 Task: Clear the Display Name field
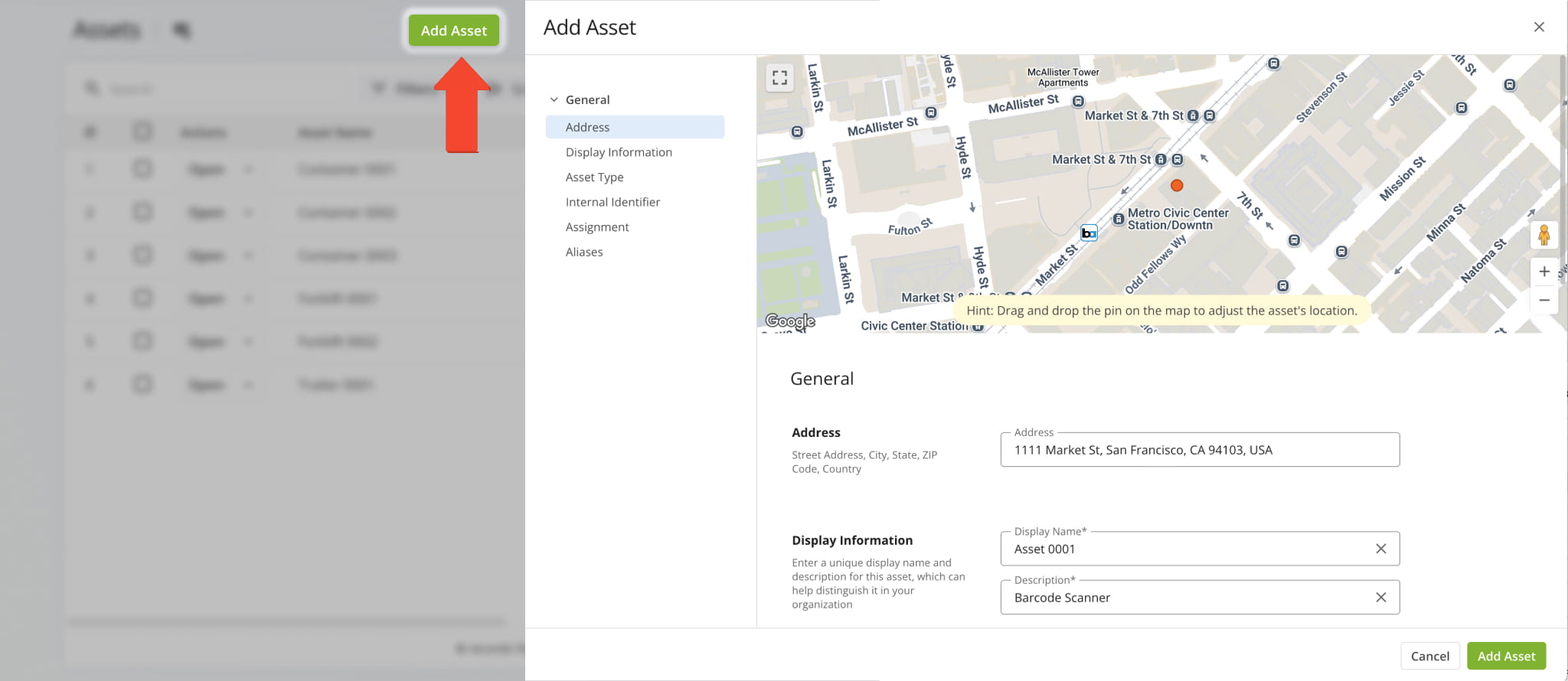pyautogui.click(x=1380, y=549)
